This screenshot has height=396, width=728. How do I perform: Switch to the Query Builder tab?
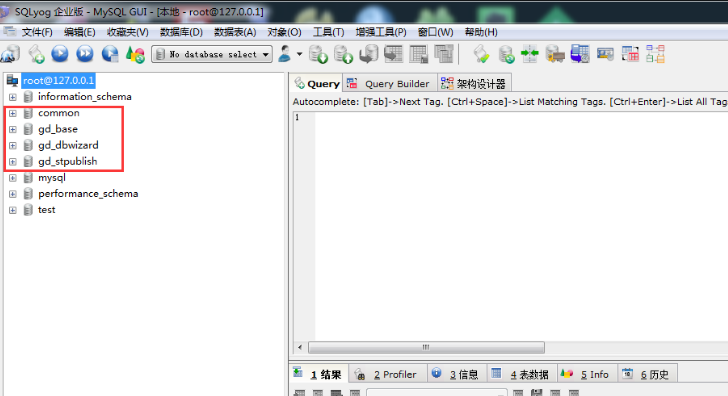(390, 84)
